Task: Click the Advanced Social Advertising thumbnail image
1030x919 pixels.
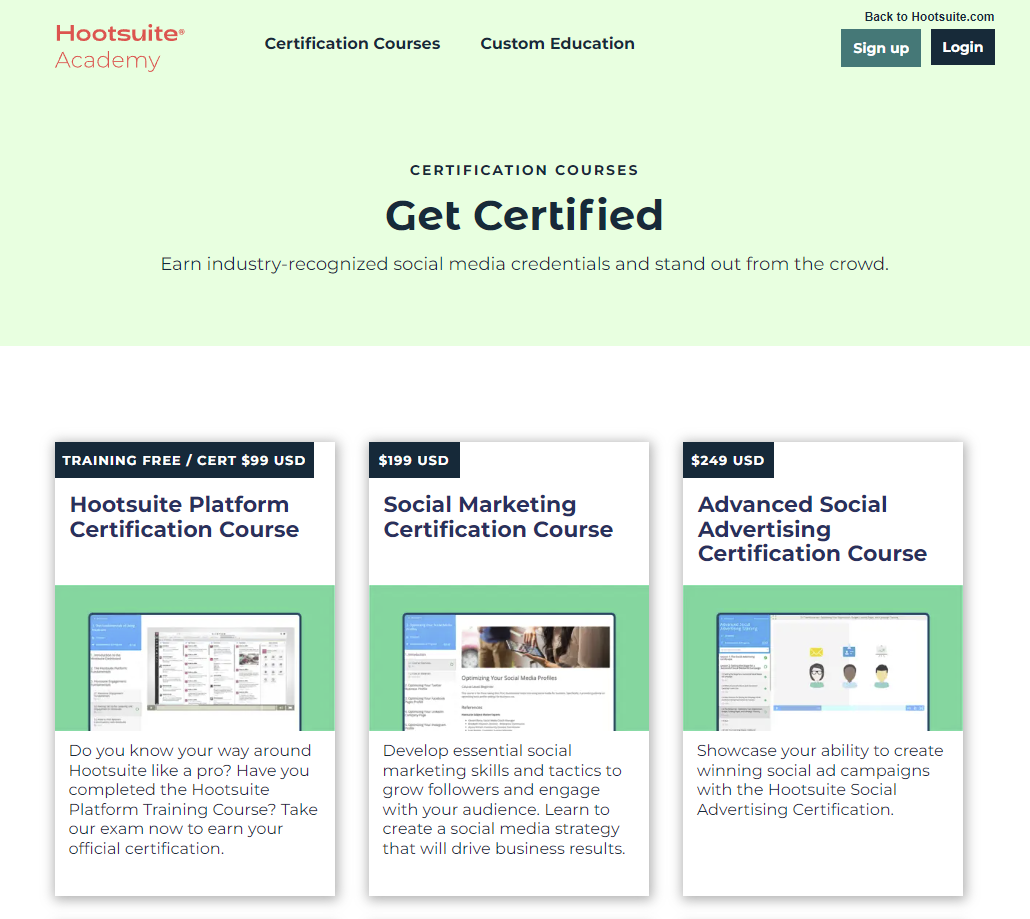Action: point(822,658)
